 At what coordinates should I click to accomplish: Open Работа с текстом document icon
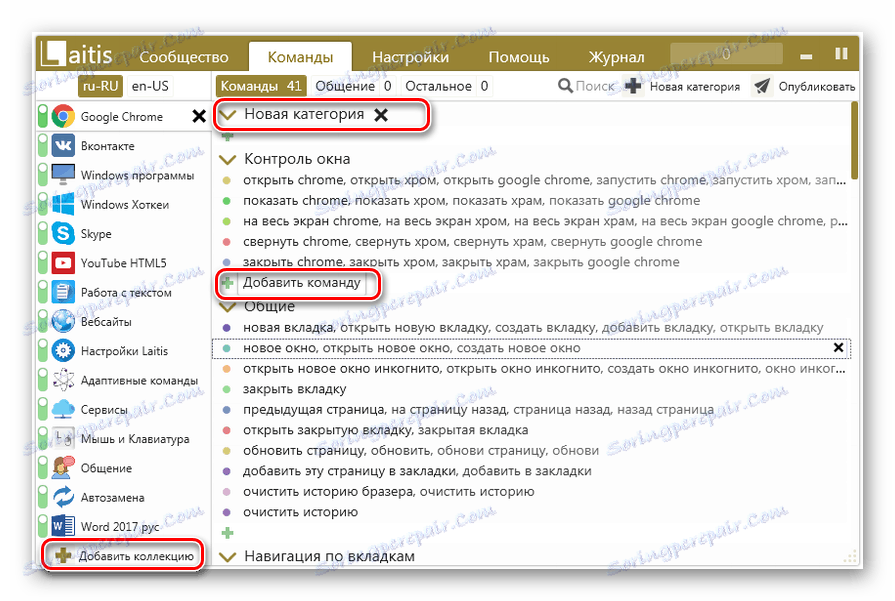pos(63,292)
